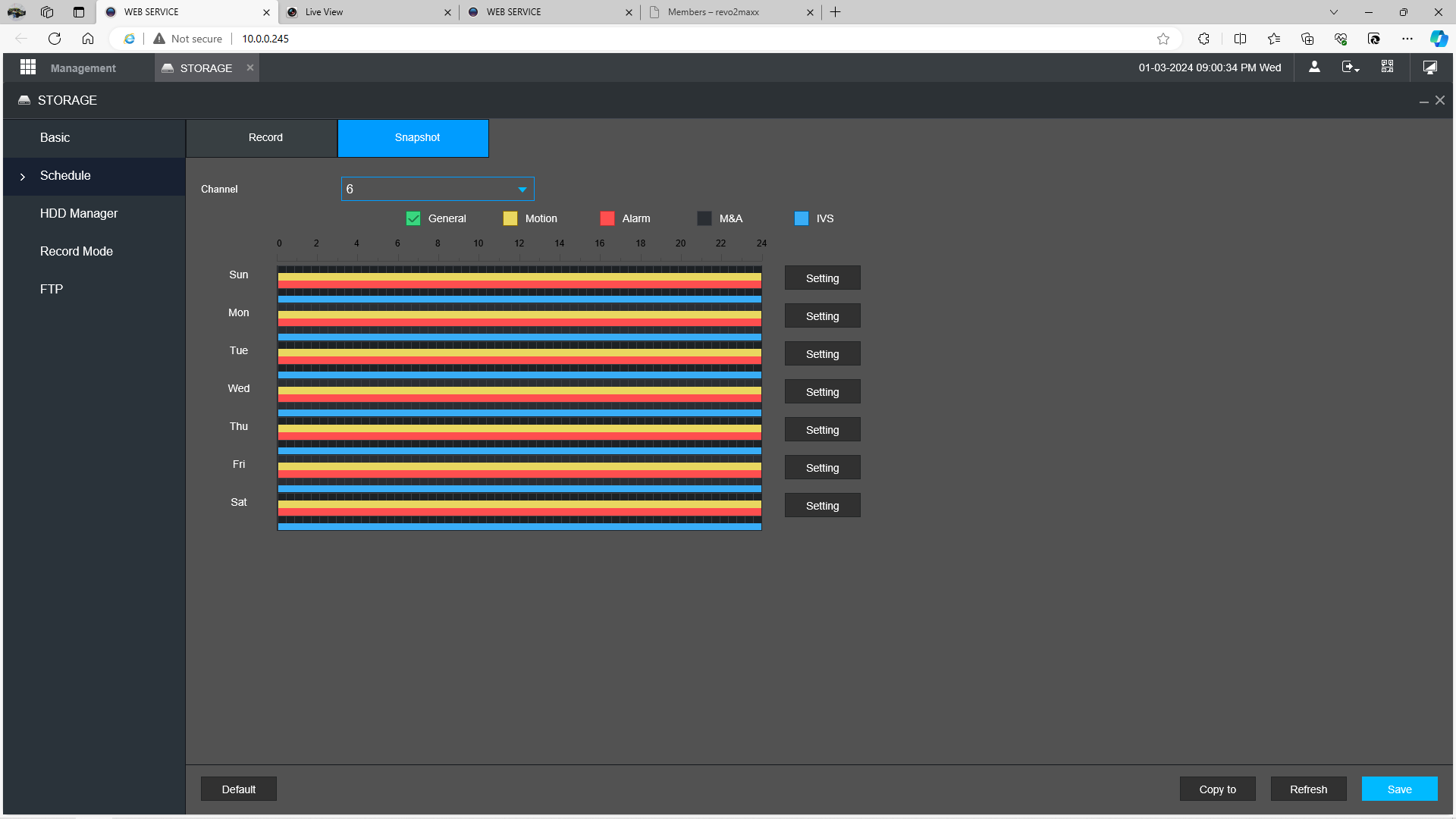Click Setting button for Wed
Screen dimensions: 1456x819
click(x=822, y=392)
